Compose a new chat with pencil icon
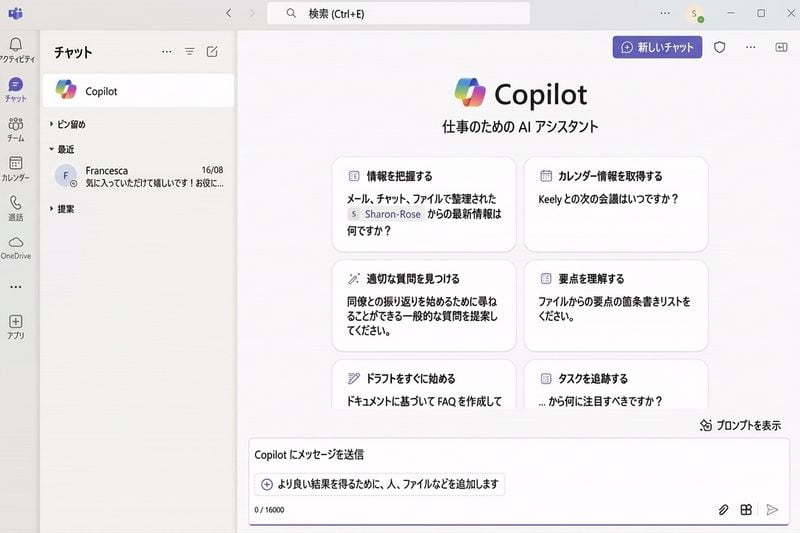This screenshot has height=533, width=800. coord(212,52)
